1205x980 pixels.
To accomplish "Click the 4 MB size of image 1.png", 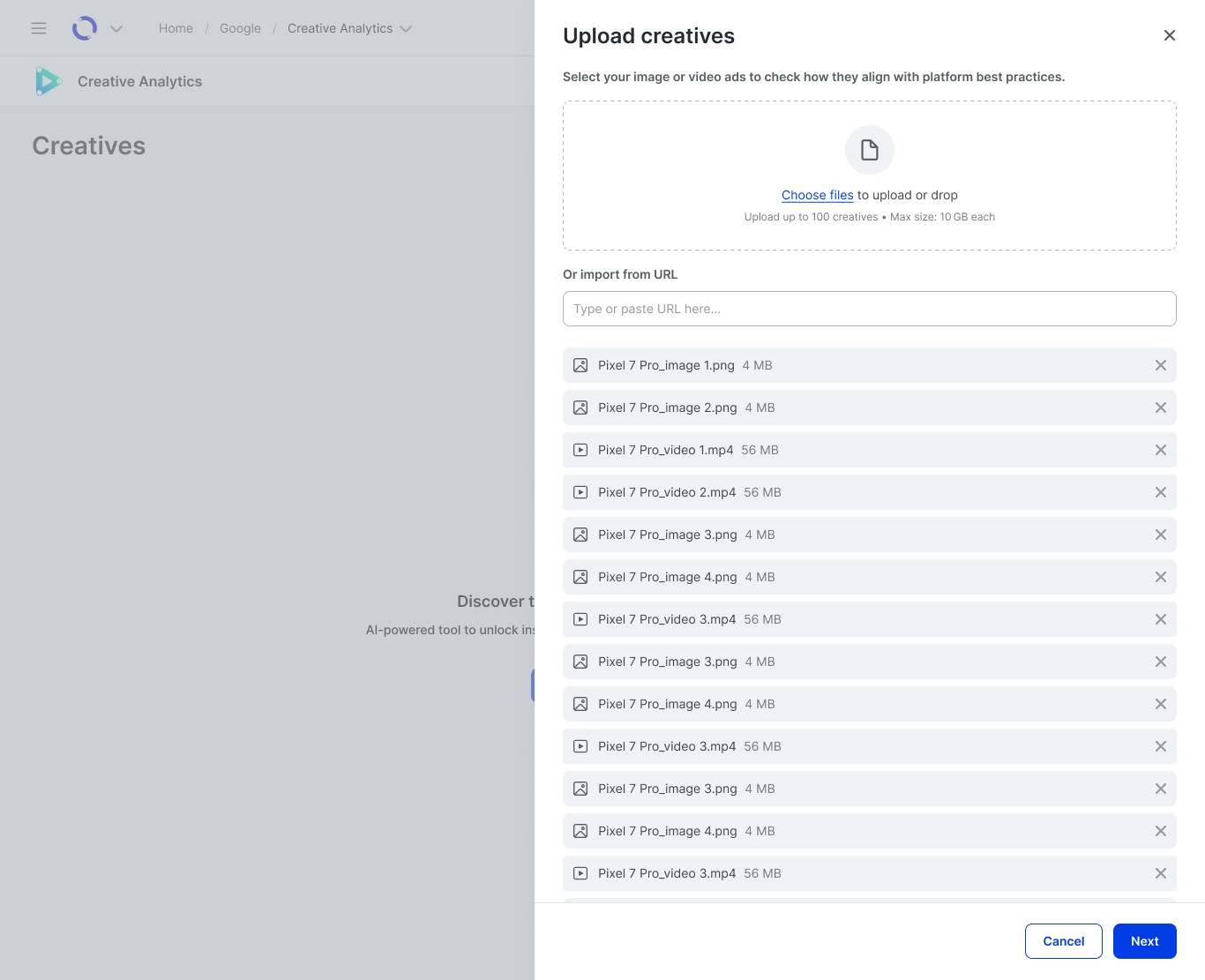I will (x=757, y=365).
